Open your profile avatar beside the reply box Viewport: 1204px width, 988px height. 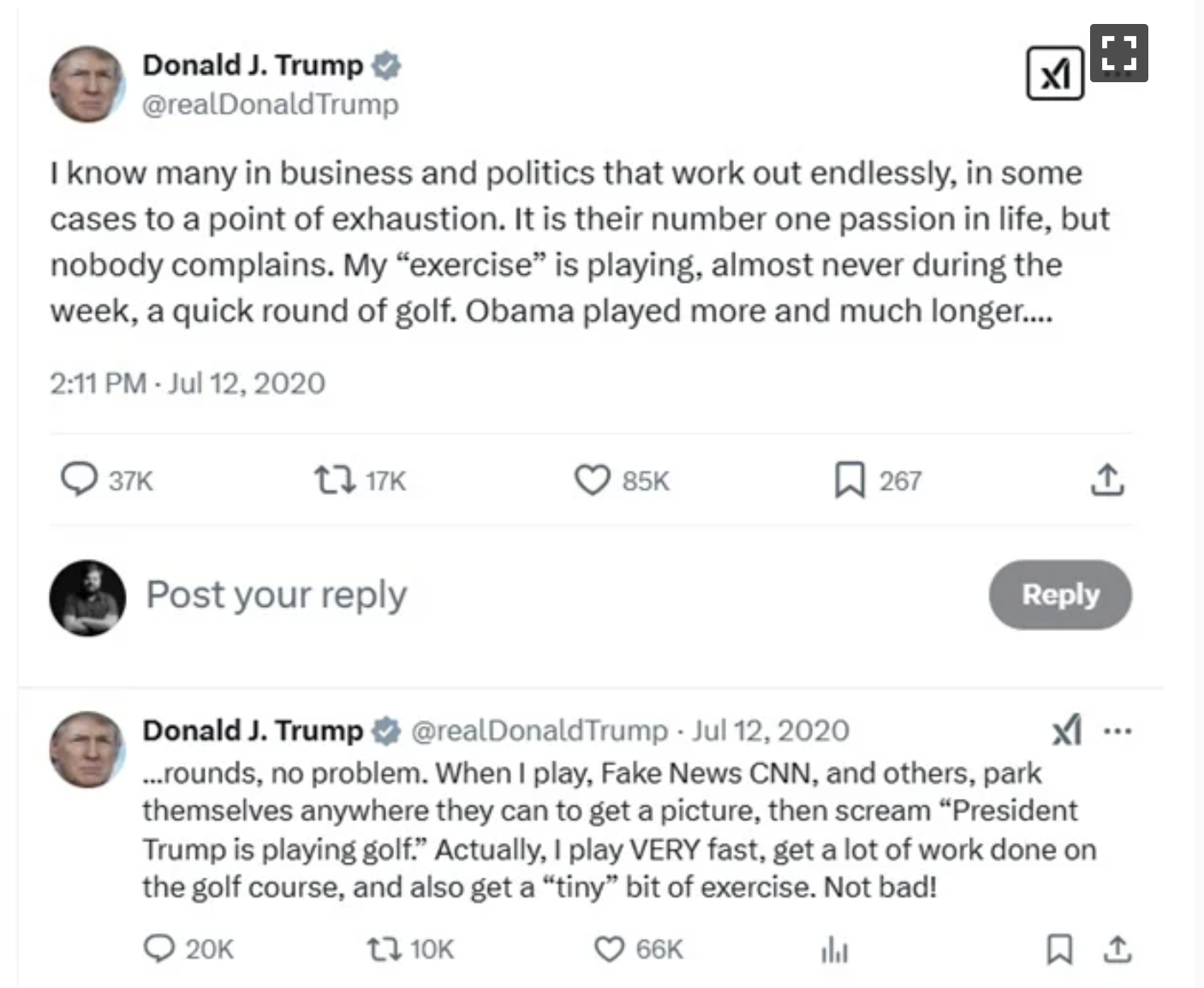click(87, 598)
